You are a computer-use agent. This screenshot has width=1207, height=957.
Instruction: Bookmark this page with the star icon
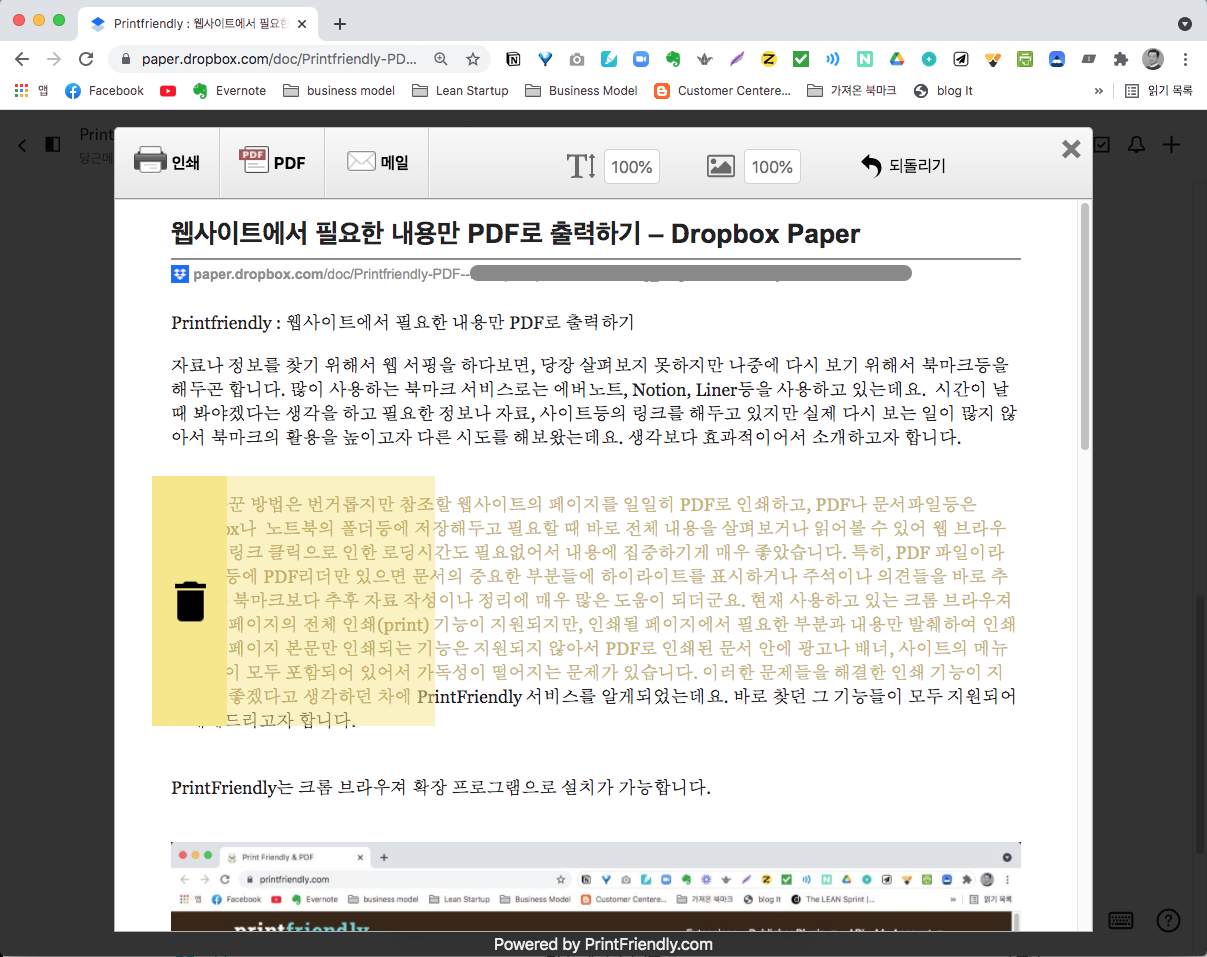click(x=473, y=59)
